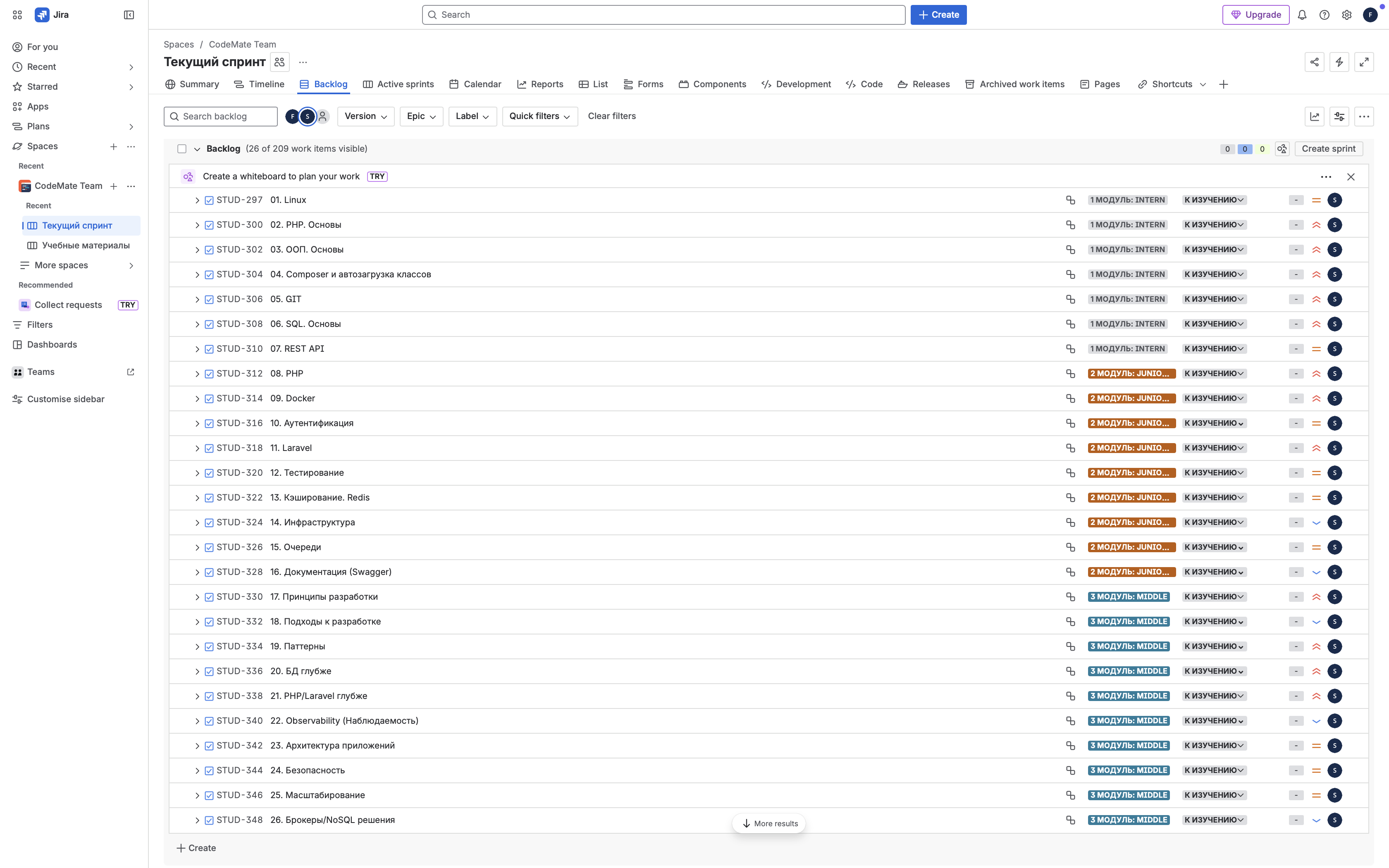Image resolution: width=1389 pixels, height=868 pixels.
Task: Open the whiteboard icon next to Create sprint
Action: (x=1282, y=149)
